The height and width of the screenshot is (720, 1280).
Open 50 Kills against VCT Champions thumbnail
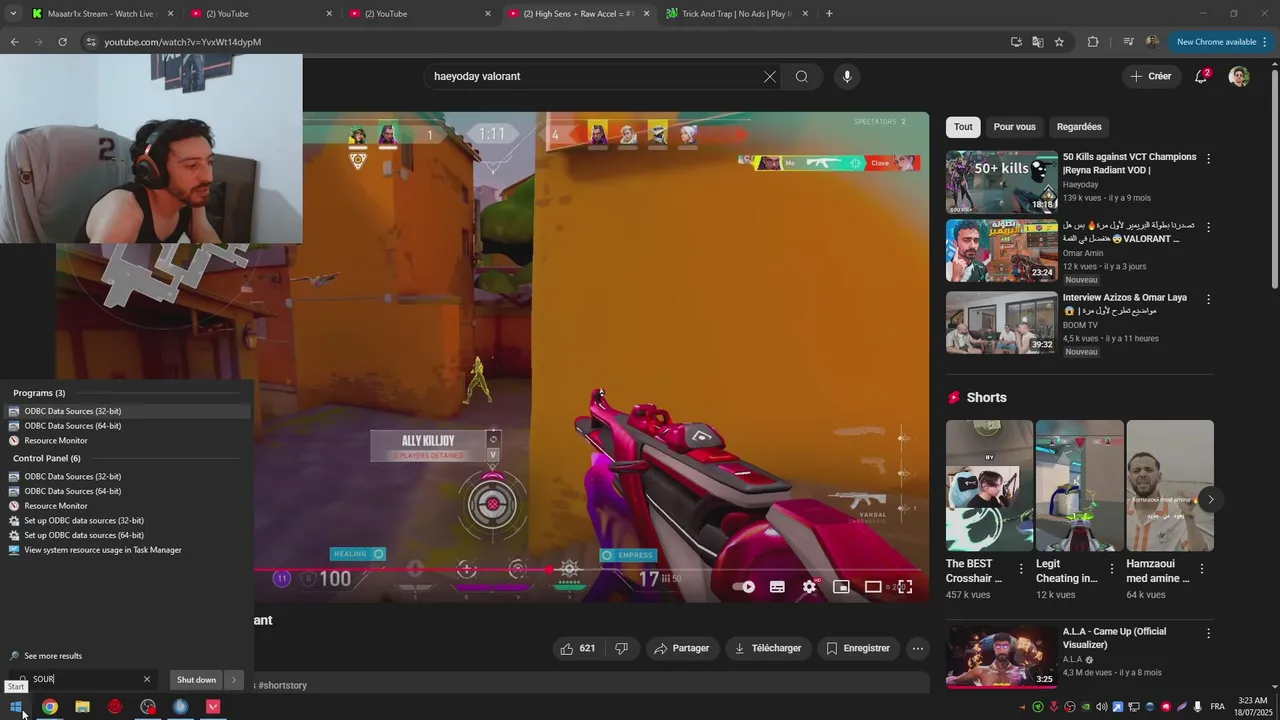1002,182
